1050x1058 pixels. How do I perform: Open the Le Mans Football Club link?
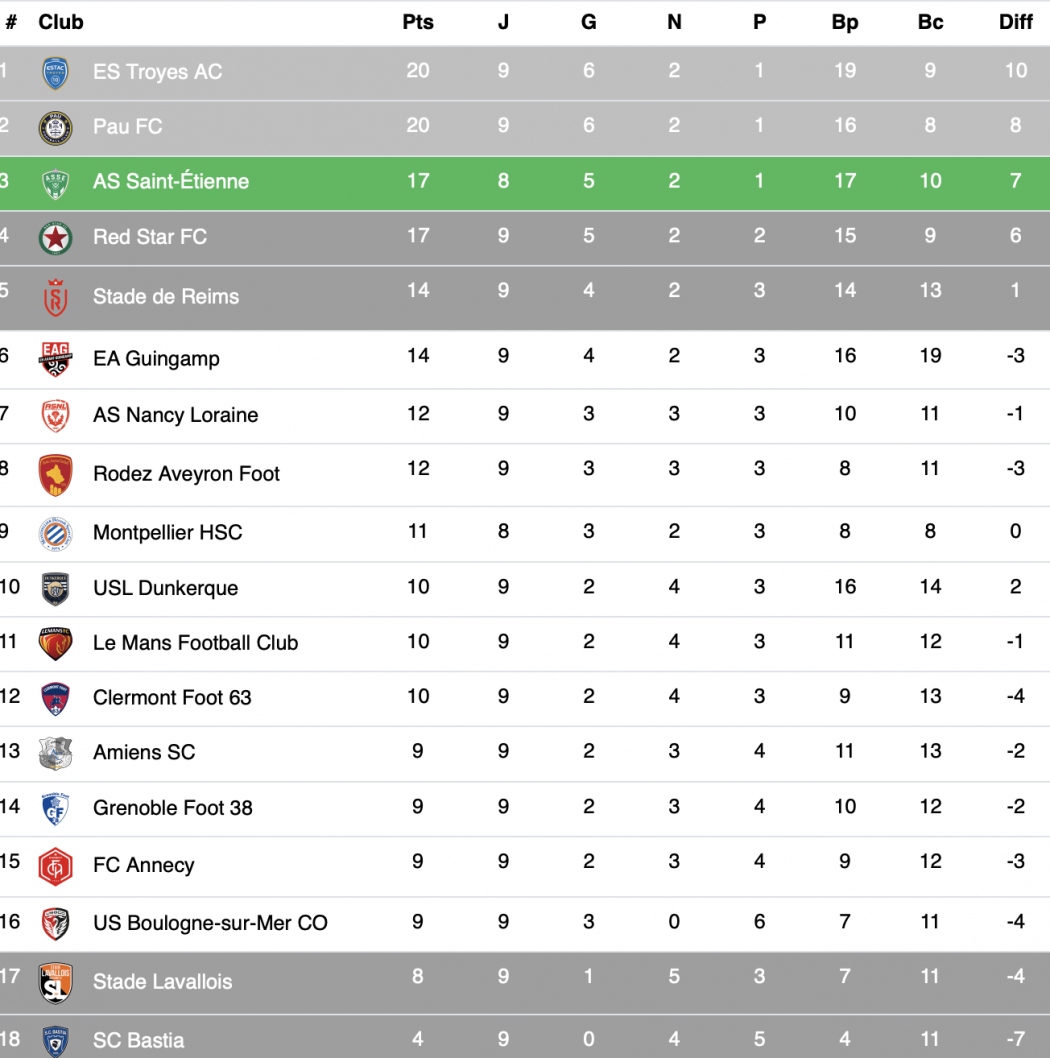[x=195, y=643]
